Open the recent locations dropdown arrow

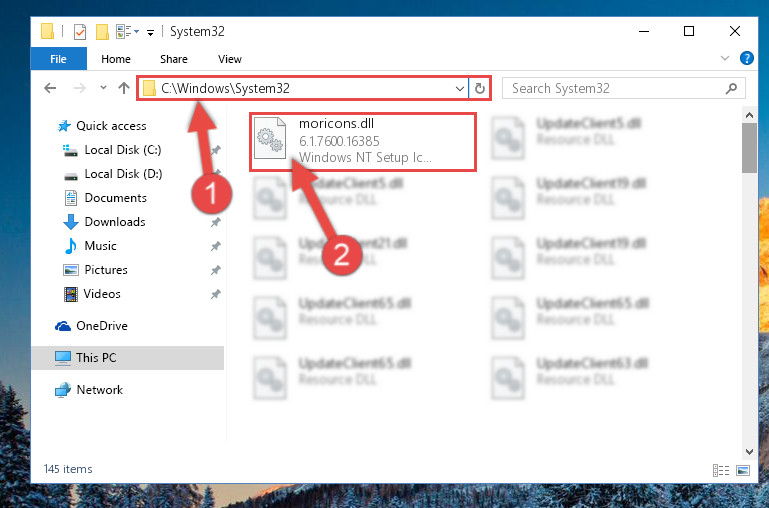click(103, 88)
